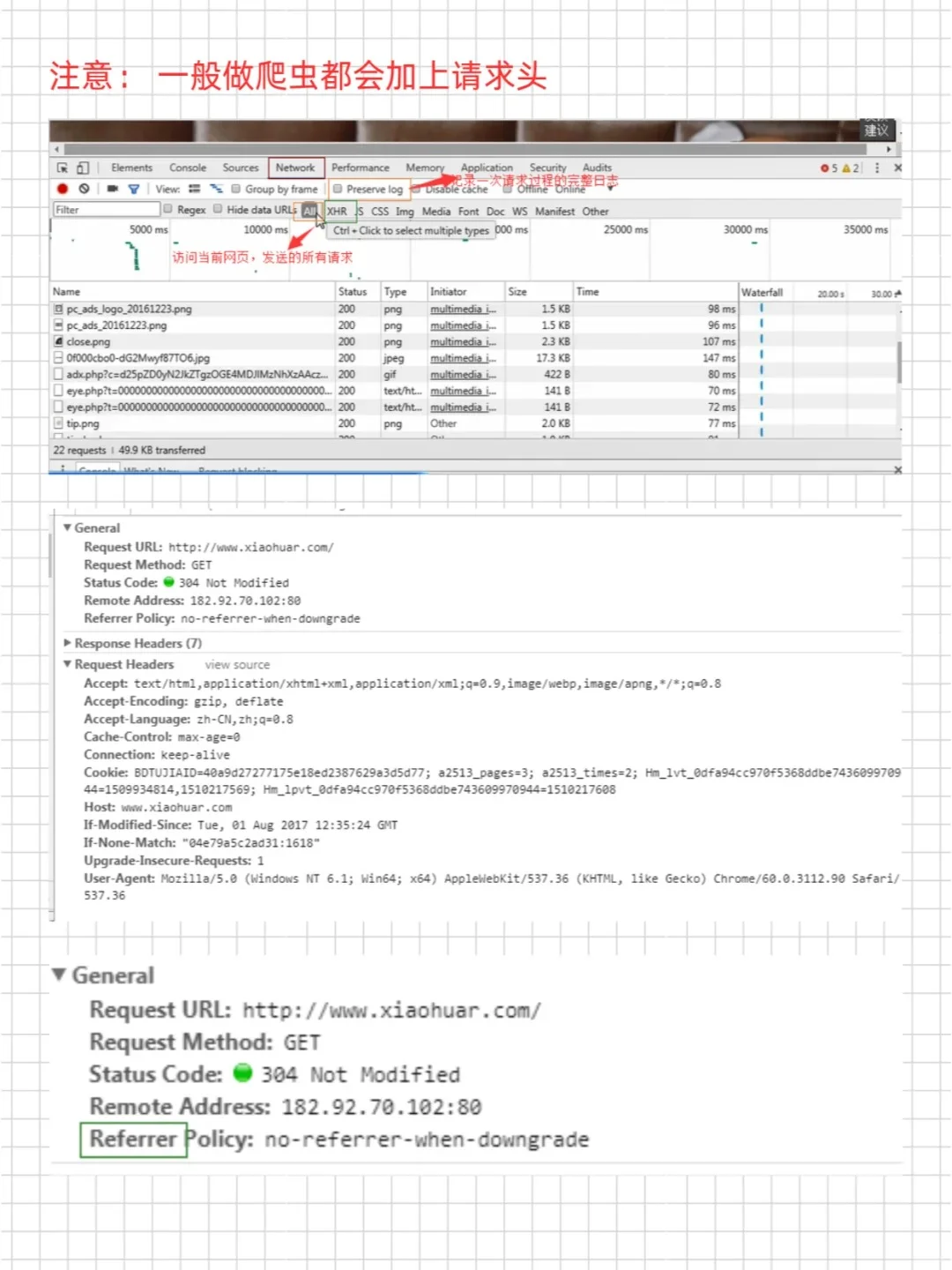This screenshot has width=952, height=1270.
Task: Open the DevTools three-dot menu
Action: [877, 168]
